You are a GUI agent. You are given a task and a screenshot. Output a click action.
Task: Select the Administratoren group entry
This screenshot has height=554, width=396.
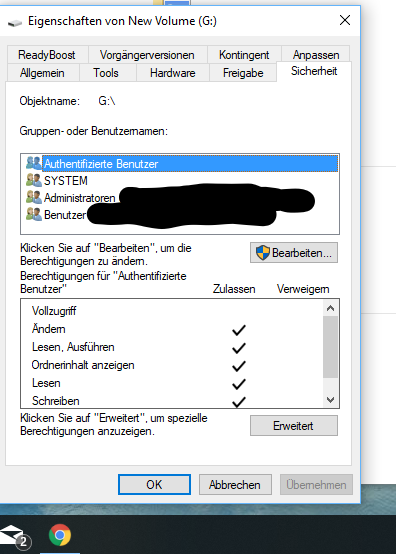pyautogui.click(x=182, y=198)
